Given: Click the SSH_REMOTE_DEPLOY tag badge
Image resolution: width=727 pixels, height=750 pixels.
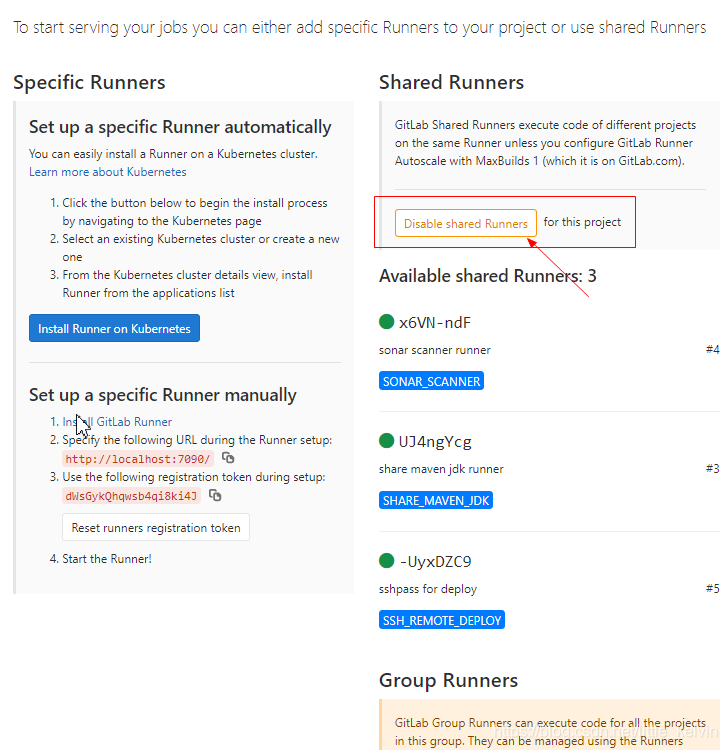Looking at the screenshot, I should click(441, 620).
